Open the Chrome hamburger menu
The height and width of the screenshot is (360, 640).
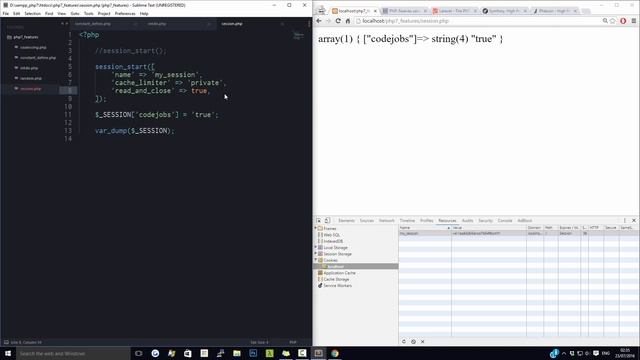pos(633,21)
